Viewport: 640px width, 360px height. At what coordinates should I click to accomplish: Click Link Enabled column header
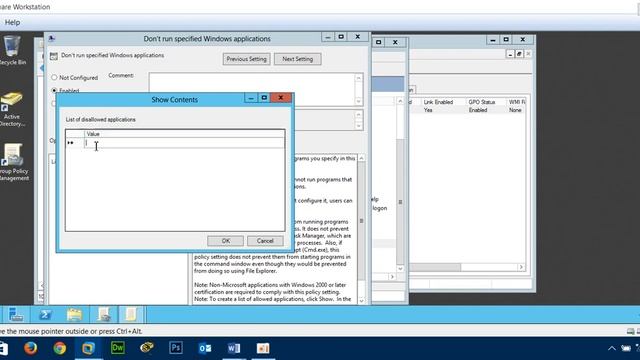(438, 102)
